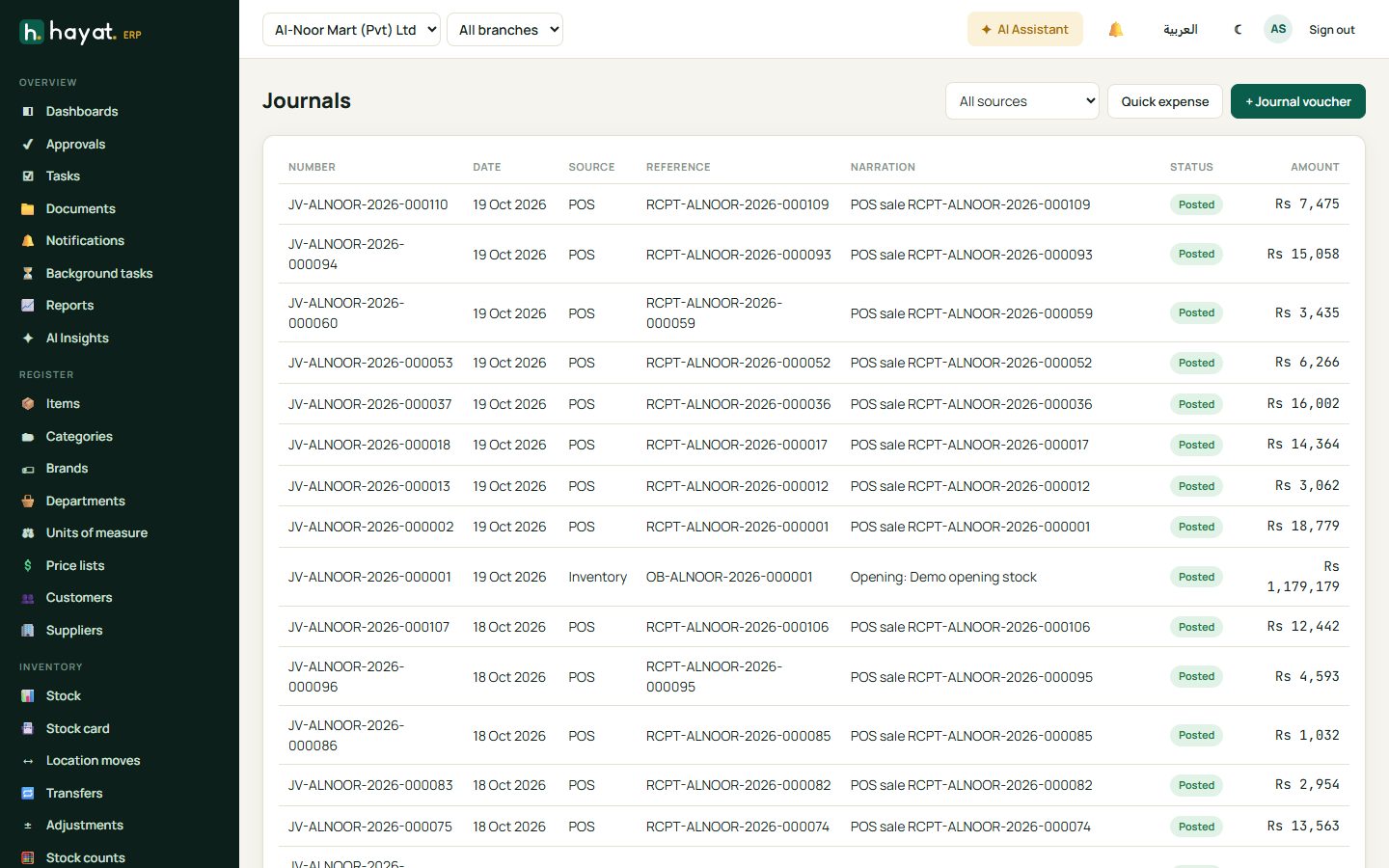Click the Documents folder icon
The width and height of the screenshot is (1389, 868).
coord(28,208)
